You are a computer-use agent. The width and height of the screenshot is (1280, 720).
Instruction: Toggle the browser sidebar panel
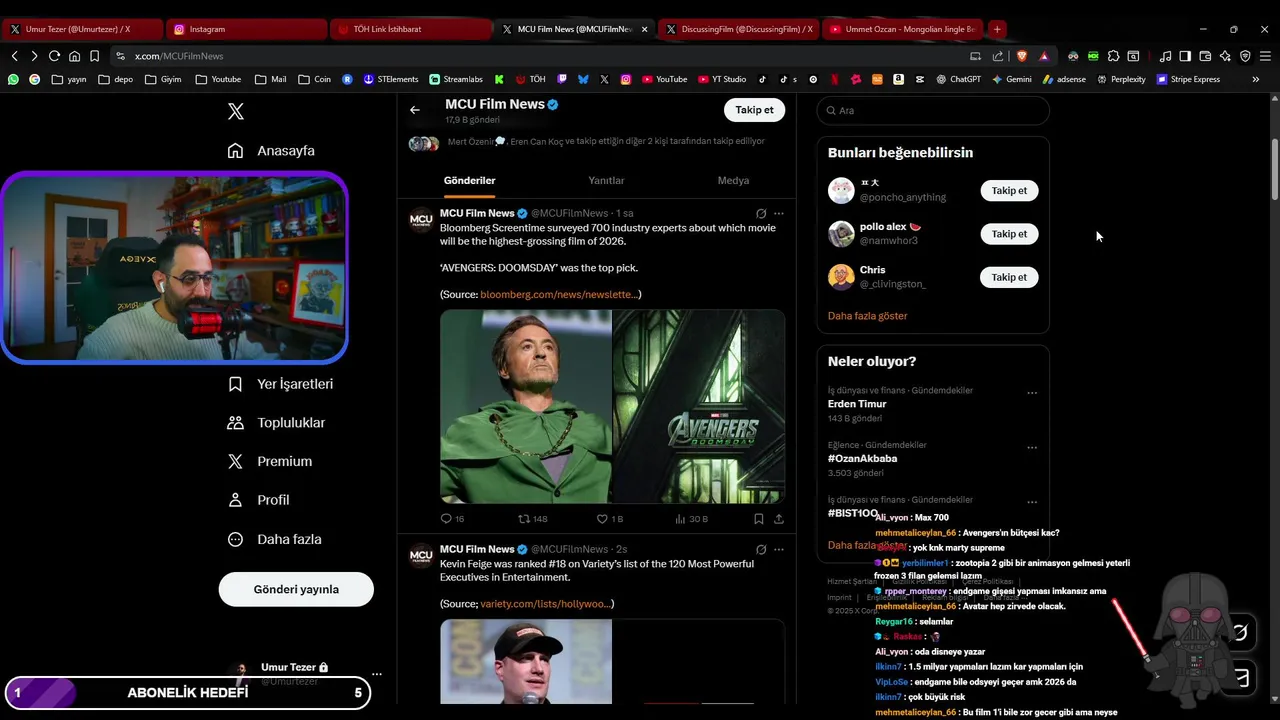(x=1185, y=56)
